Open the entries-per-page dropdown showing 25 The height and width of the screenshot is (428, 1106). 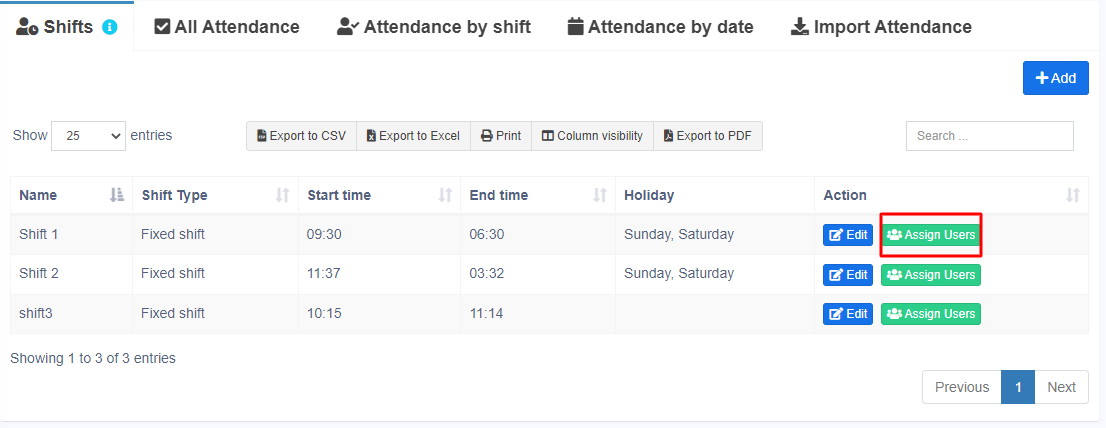pyautogui.click(x=88, y=136)
